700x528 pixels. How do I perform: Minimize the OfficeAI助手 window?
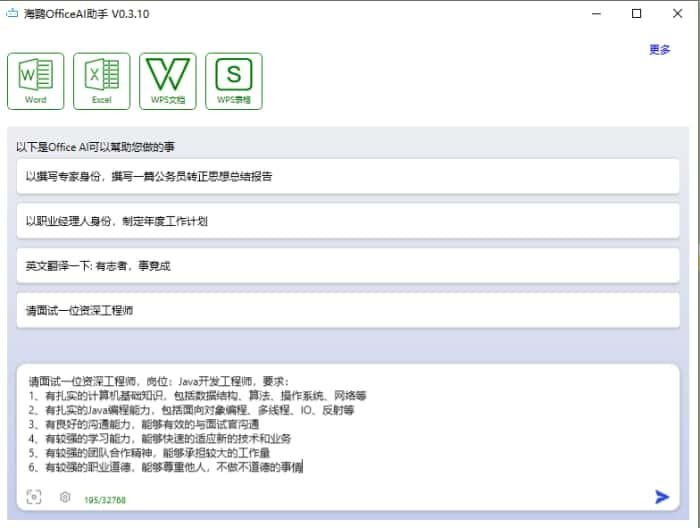(x=596, y=13)
